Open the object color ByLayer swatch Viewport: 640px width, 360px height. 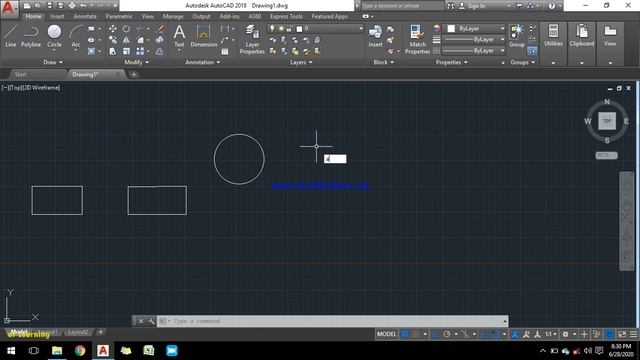pyautogui.click(x=451, y=29)
